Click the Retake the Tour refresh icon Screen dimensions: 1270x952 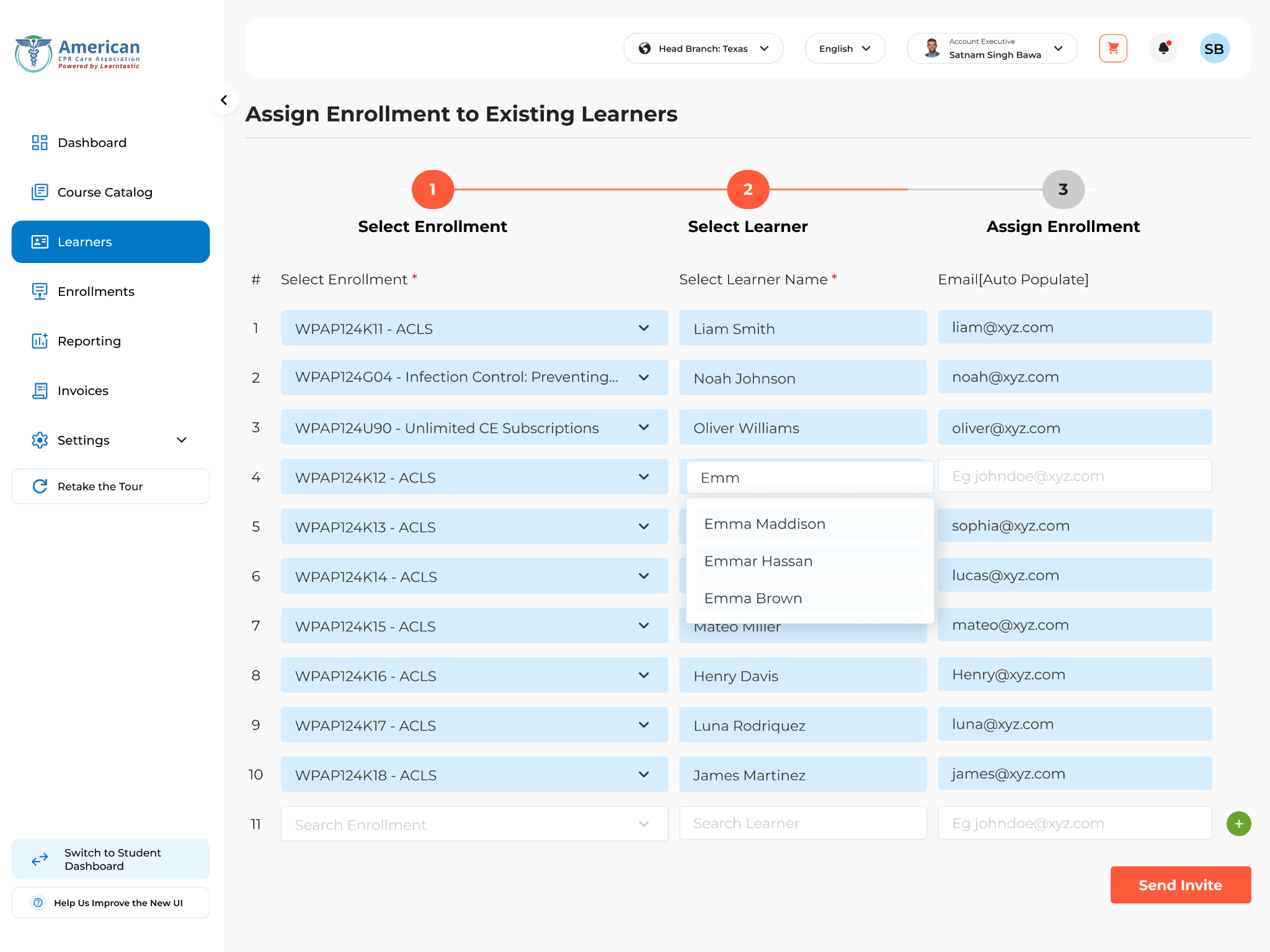coord(40,486)
